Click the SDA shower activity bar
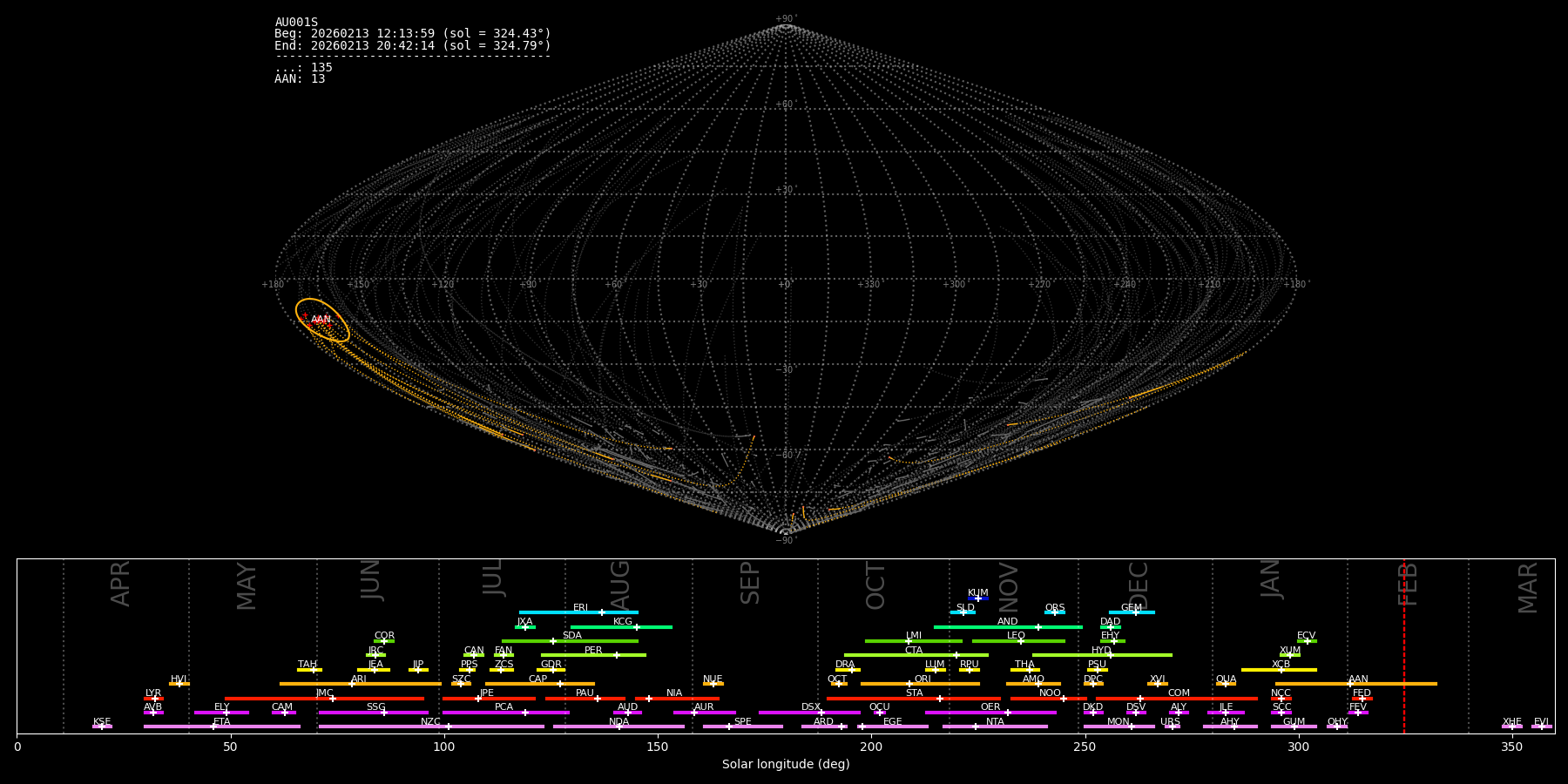This screenshot has width=1568, height=784. (x=570, y=641)
